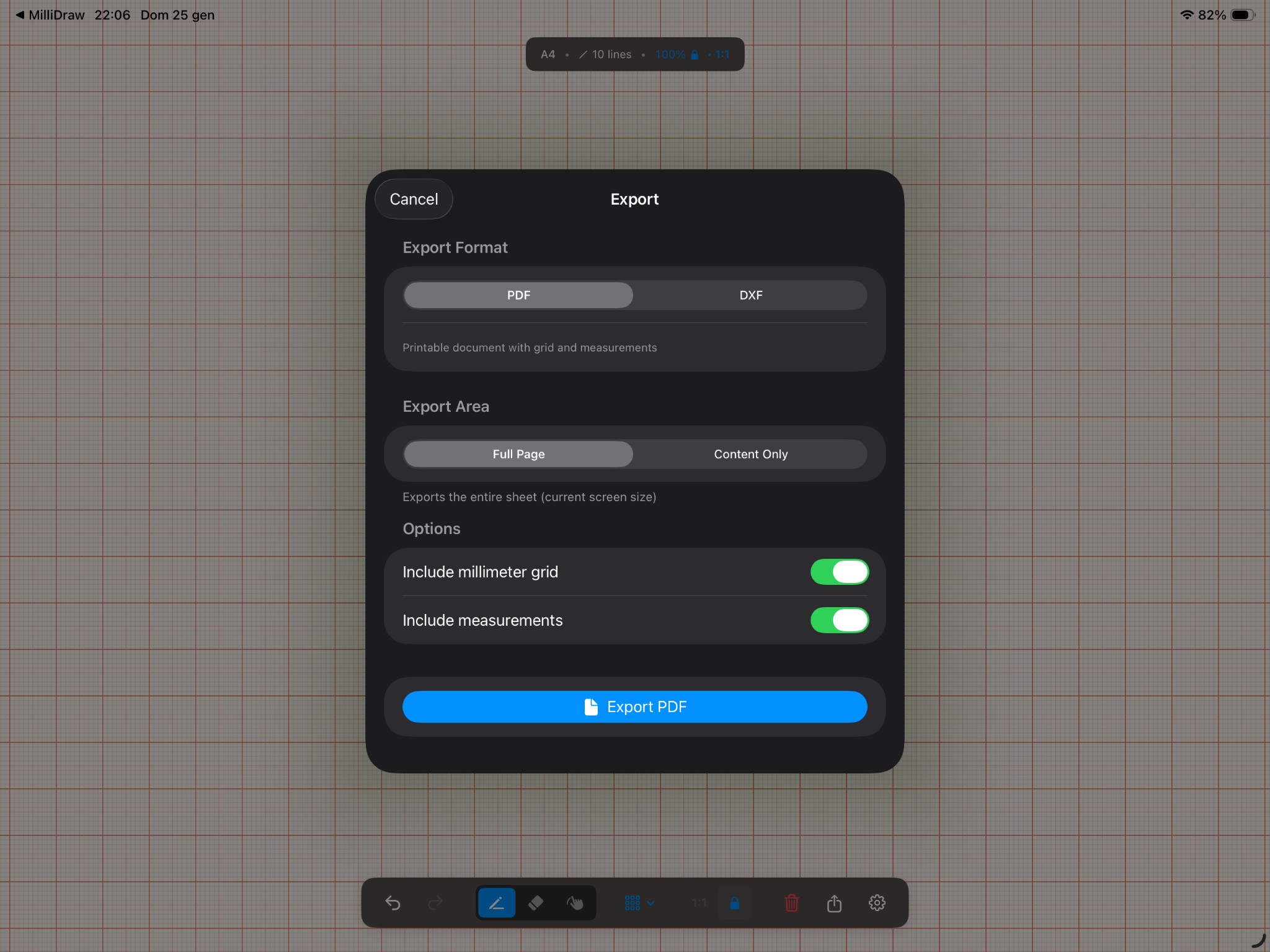Viewport: 1270px width, 952px height.
Task: Click the Undo arrow
Action: (x=393, y=903)
